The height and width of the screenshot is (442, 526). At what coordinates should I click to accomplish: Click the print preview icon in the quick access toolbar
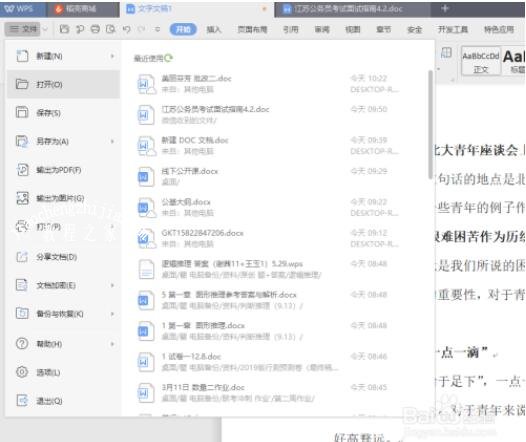pyautogui.click(x=111, y=29)
